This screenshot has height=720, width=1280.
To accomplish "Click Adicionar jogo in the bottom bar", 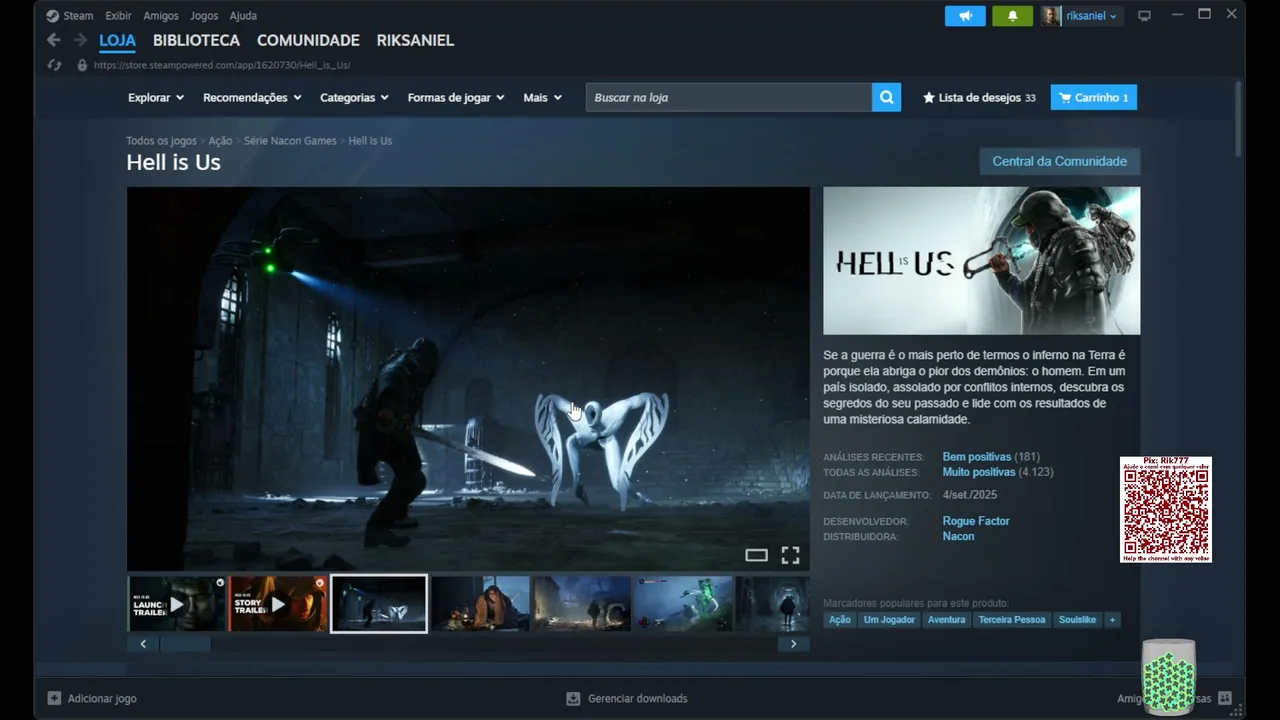I will click(102, 698).
